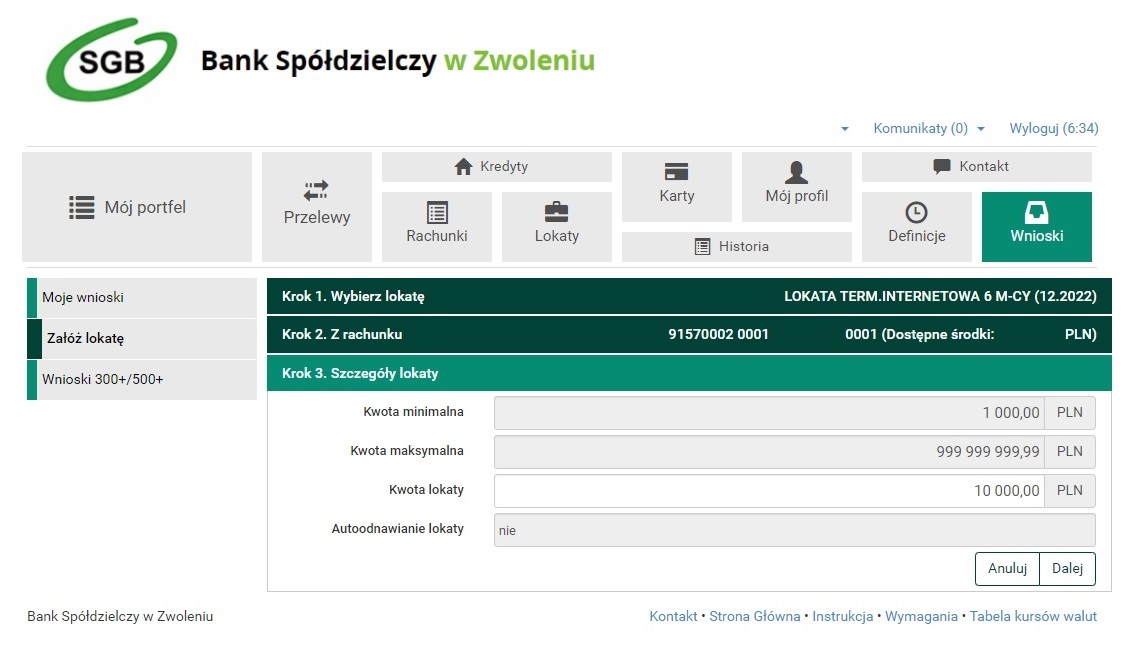
Task: Expand Krok 1. Wybierz lokatę header
Action: coord(688,297)
